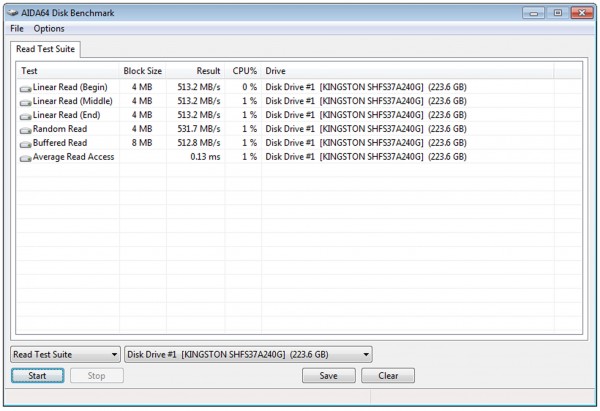Click the 512.8 MB/s result value

pos(199,143)
